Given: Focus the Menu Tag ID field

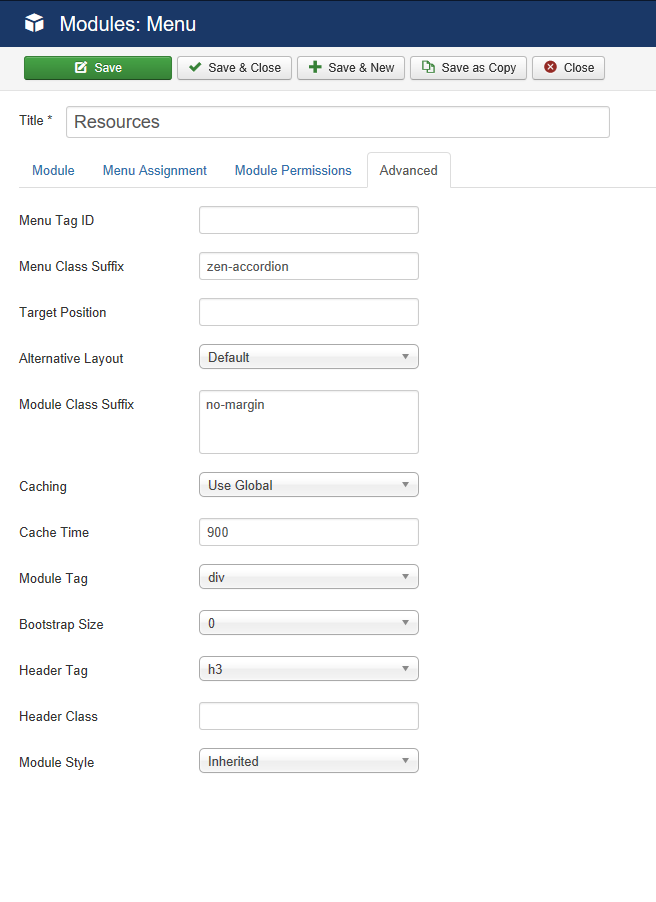Looking at the screenshot, I should tap(309, 220).
